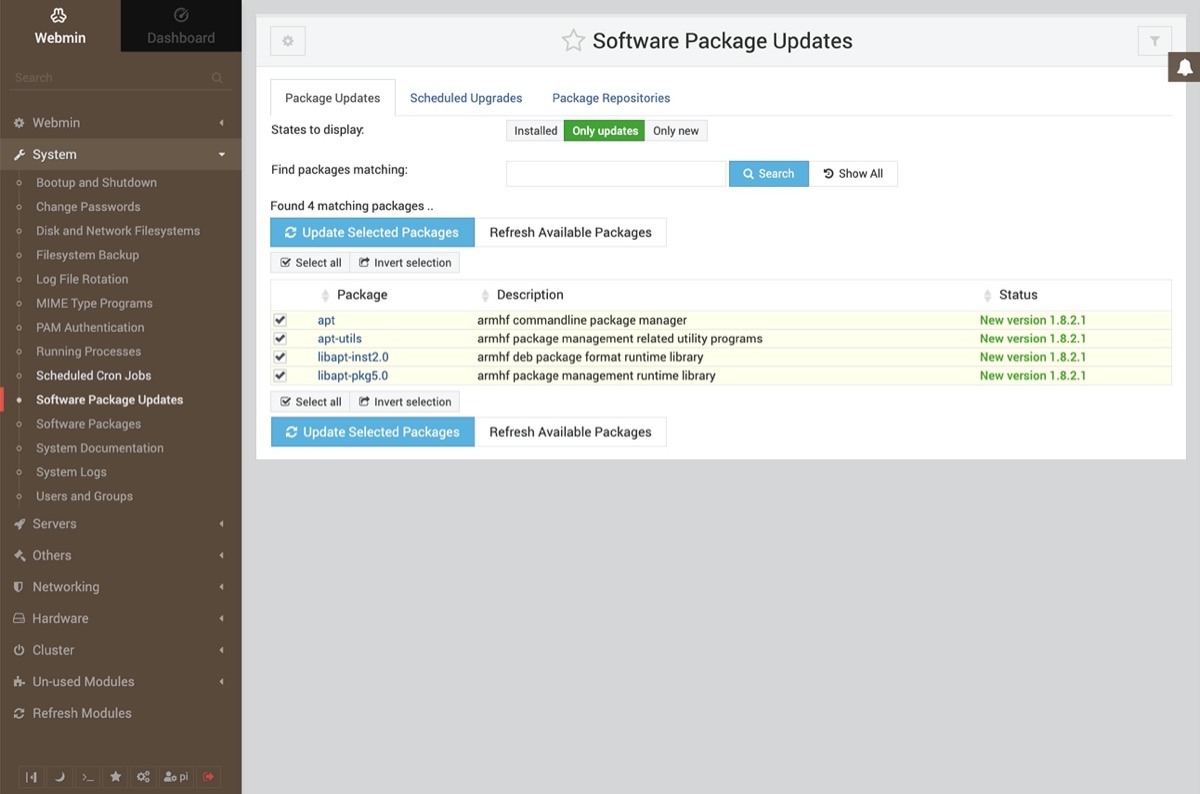Image resolution: width=1200 pixels, height=794 pixels.
Task: Collapse the System sidebar category
Action: pyautogui.click(x=54, y=155)
